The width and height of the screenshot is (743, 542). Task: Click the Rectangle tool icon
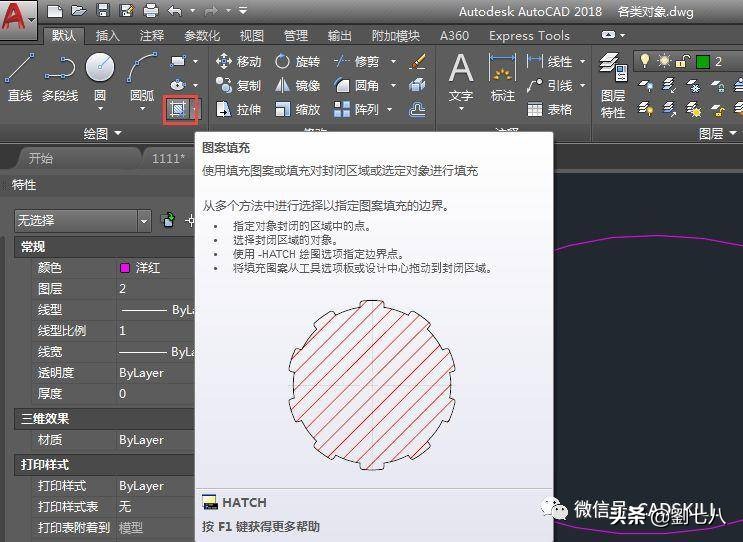click(x=178, y=61)
